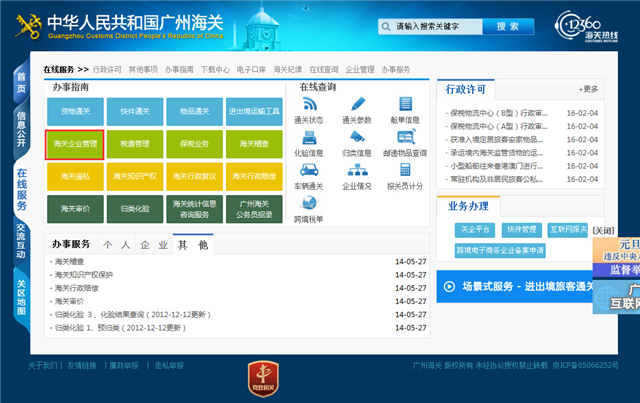Open 下载中心 in the top navigation
The image size is (640, 403).
click(215, 69)
